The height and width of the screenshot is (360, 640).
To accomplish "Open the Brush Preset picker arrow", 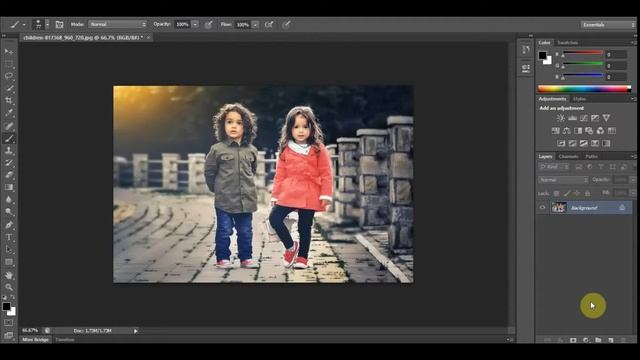I will [x=47, y=24].
